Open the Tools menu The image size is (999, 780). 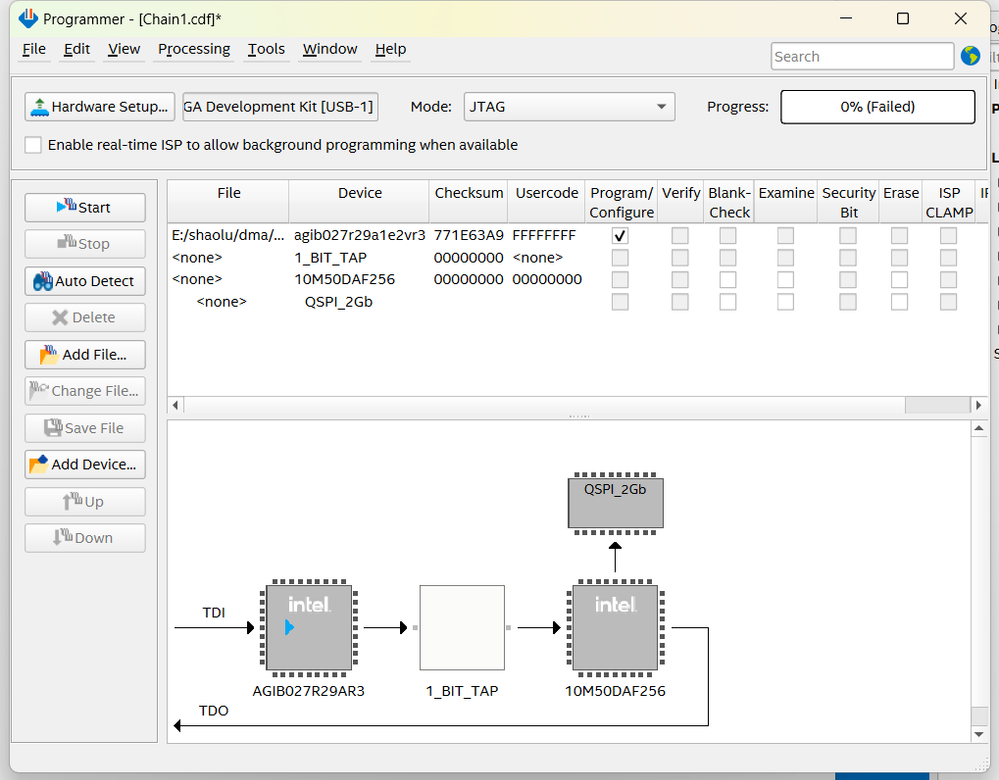(266, 49)
